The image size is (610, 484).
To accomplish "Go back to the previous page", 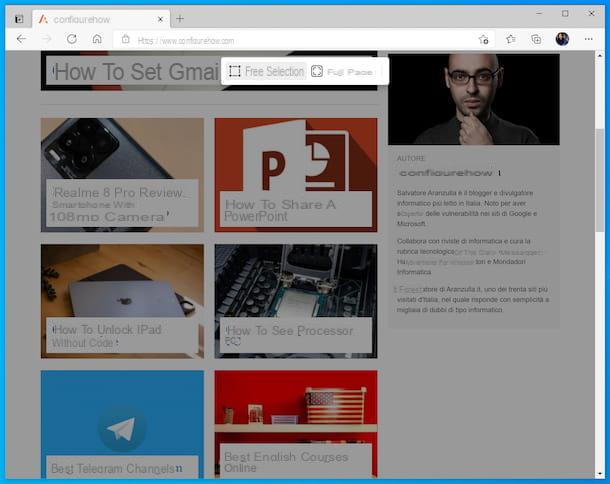I will [21, 39].
